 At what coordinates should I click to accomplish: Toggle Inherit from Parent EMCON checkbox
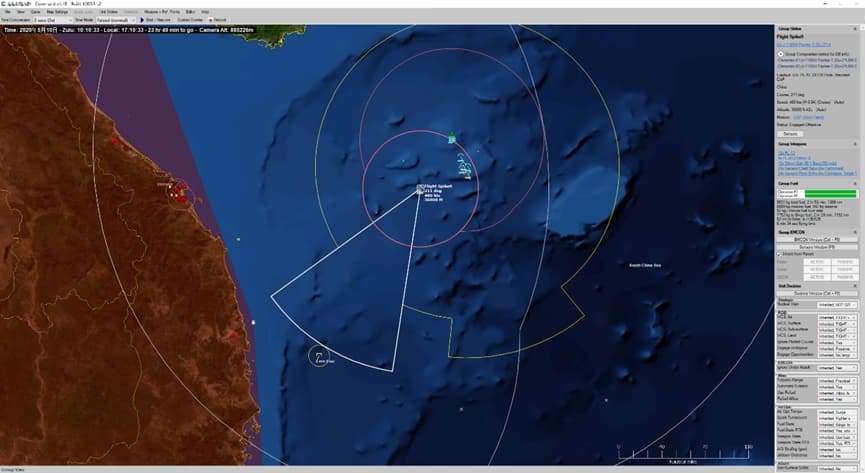pos(779,254)
